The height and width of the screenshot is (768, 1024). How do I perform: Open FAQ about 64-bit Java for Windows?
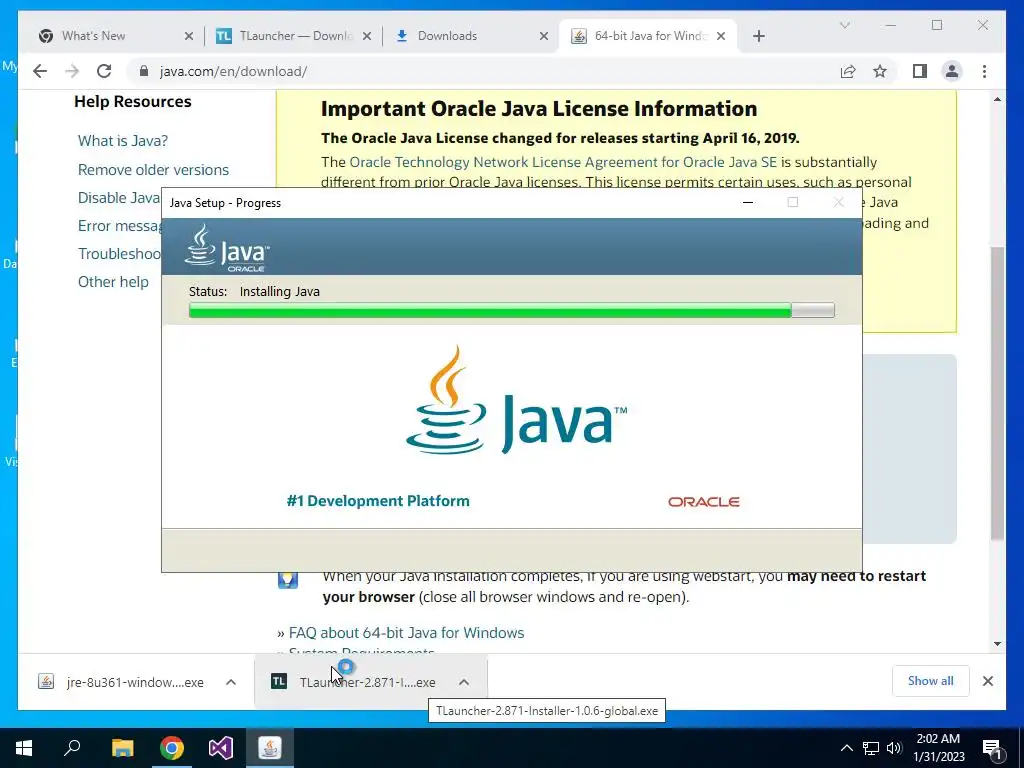pyautogui.click(x=406, y=633)
